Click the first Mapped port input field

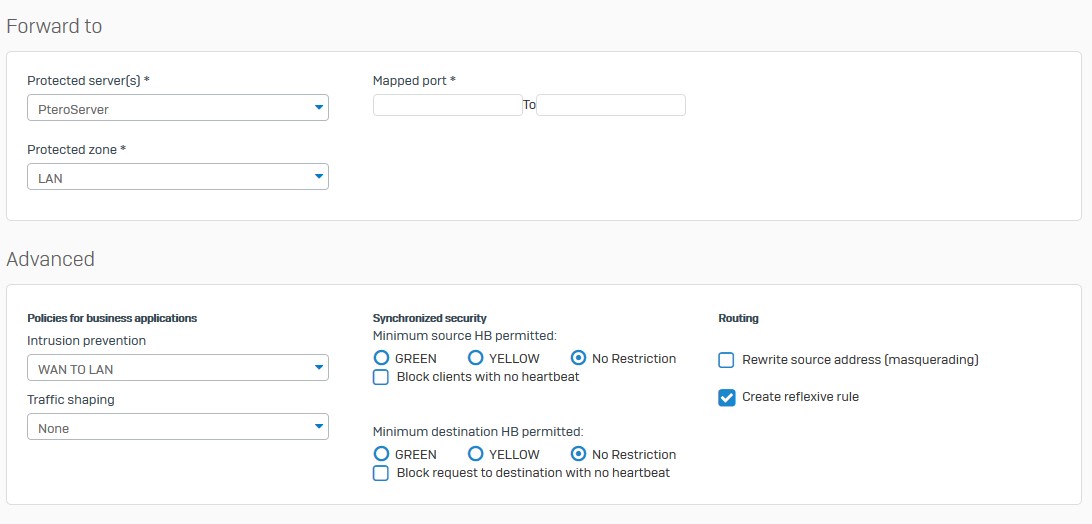(447, 105)
